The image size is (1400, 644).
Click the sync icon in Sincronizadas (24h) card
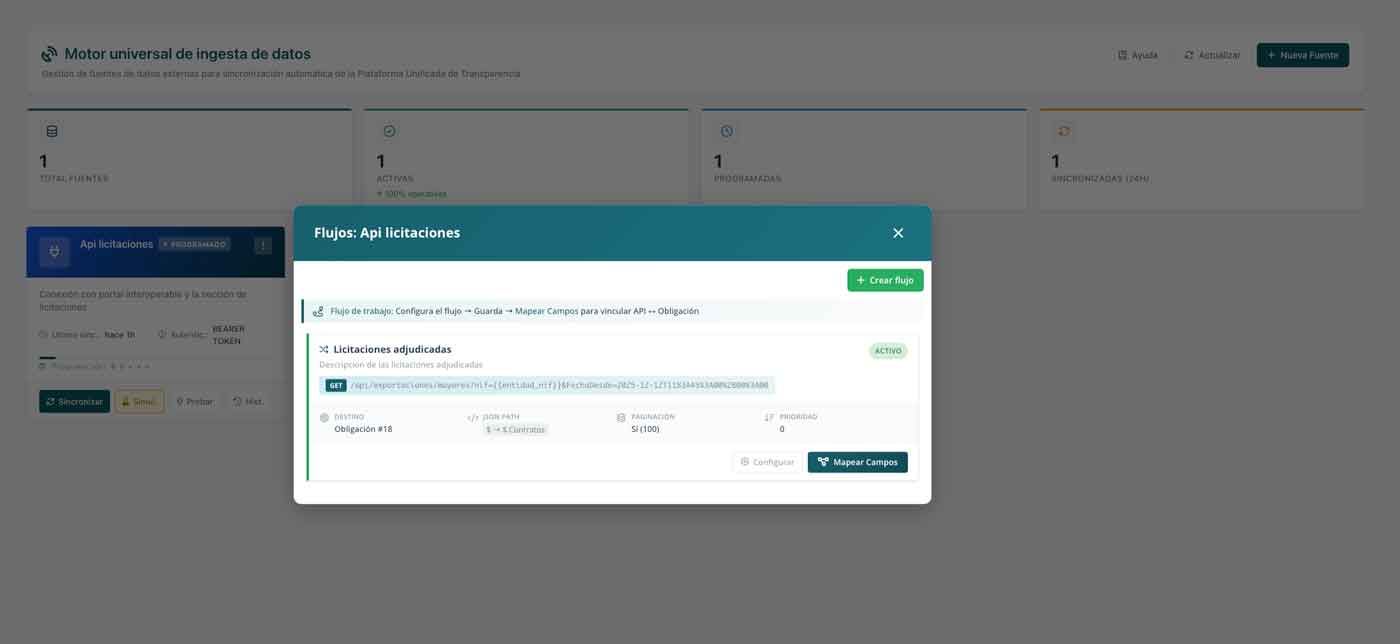click(1064, 131)
